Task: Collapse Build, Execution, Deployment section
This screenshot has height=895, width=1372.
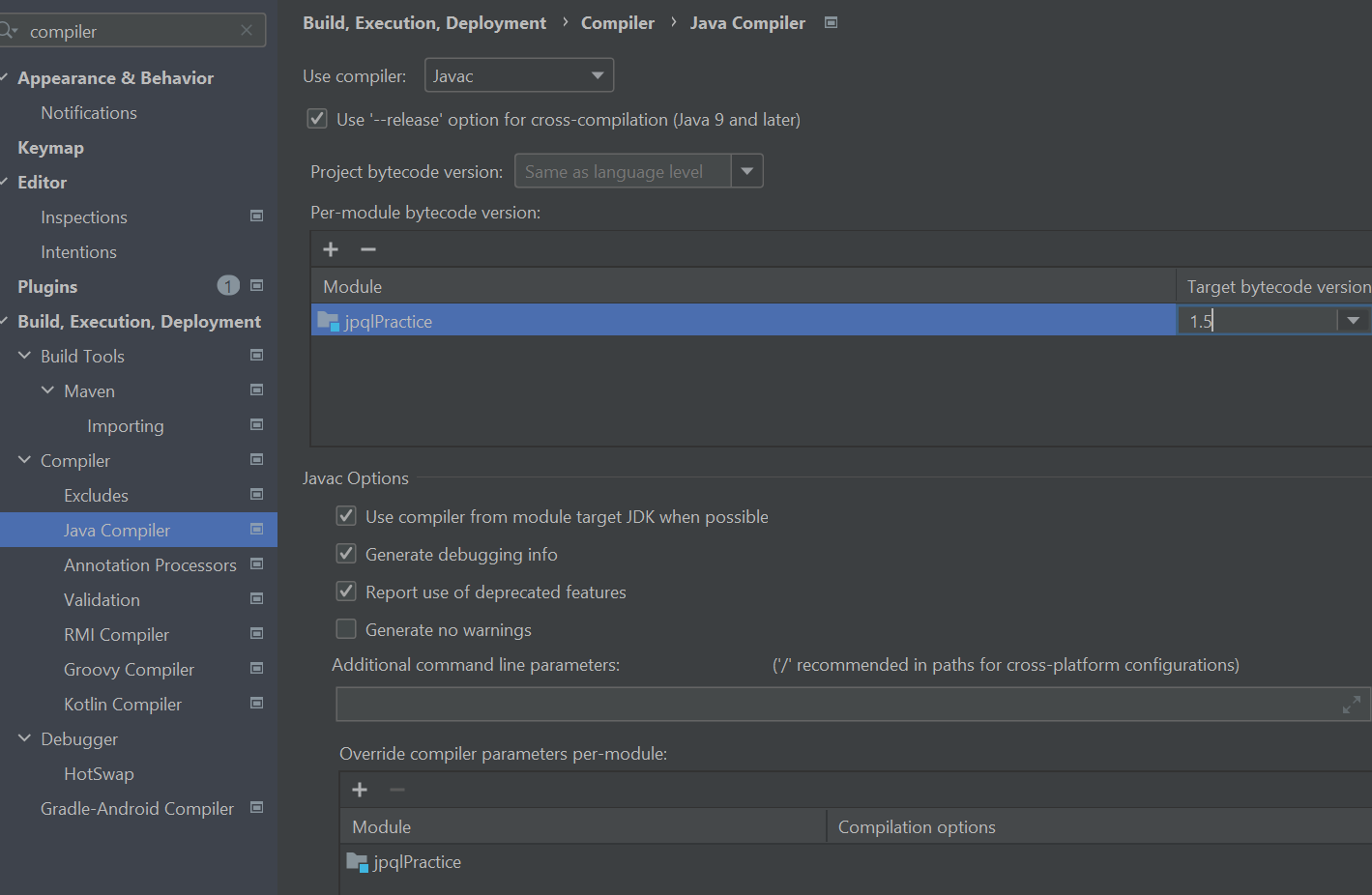Action: pyautogui.click(x=4, y=321)
